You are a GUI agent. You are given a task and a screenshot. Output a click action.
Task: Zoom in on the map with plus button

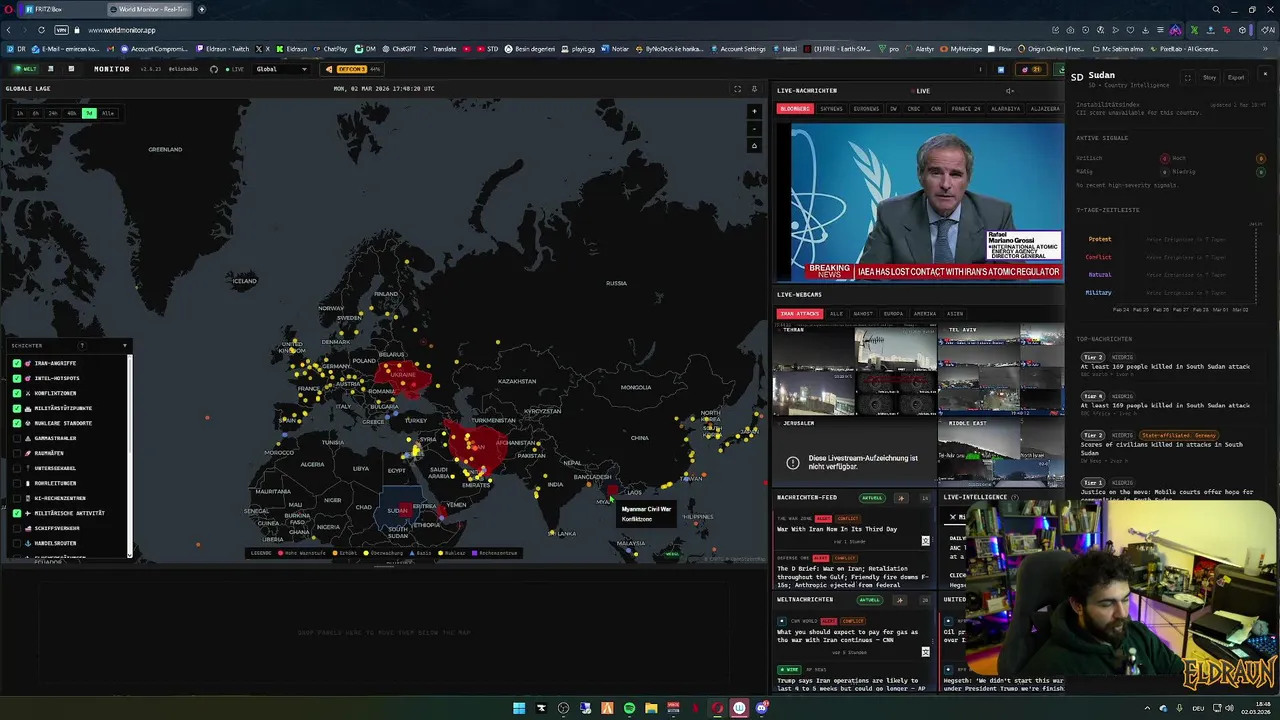(754, 112)
